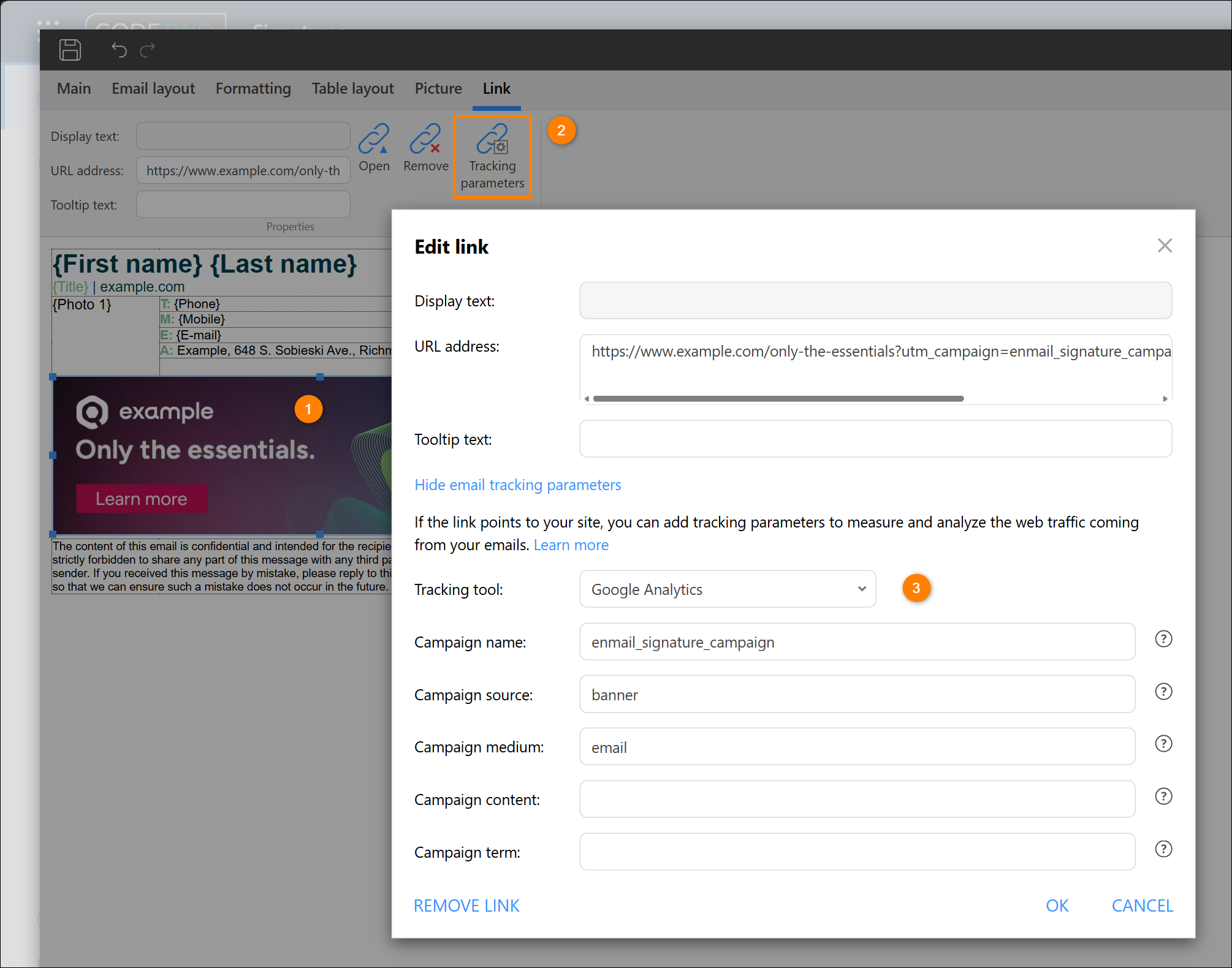Show help for Campaign term
This screenshot has width=1232, height=968.
[1163, 849]
